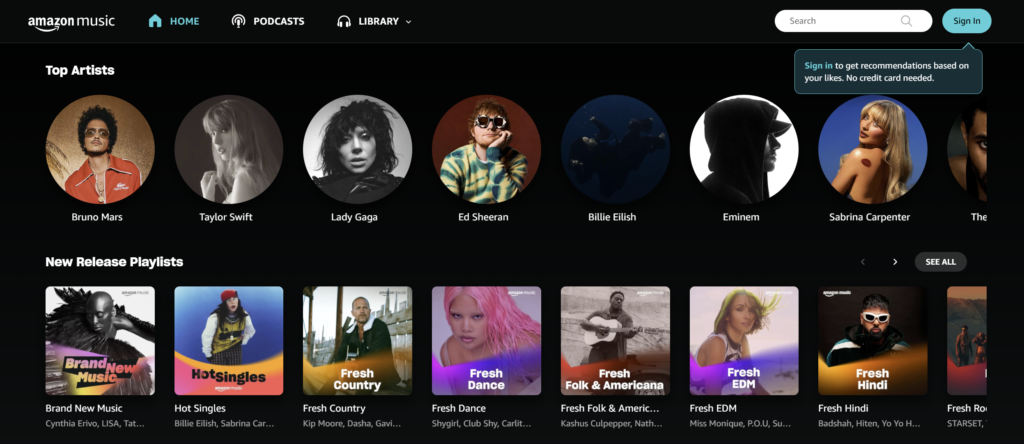
Task: Open Eminem's artist picture
Action: [x=744, y=150]
